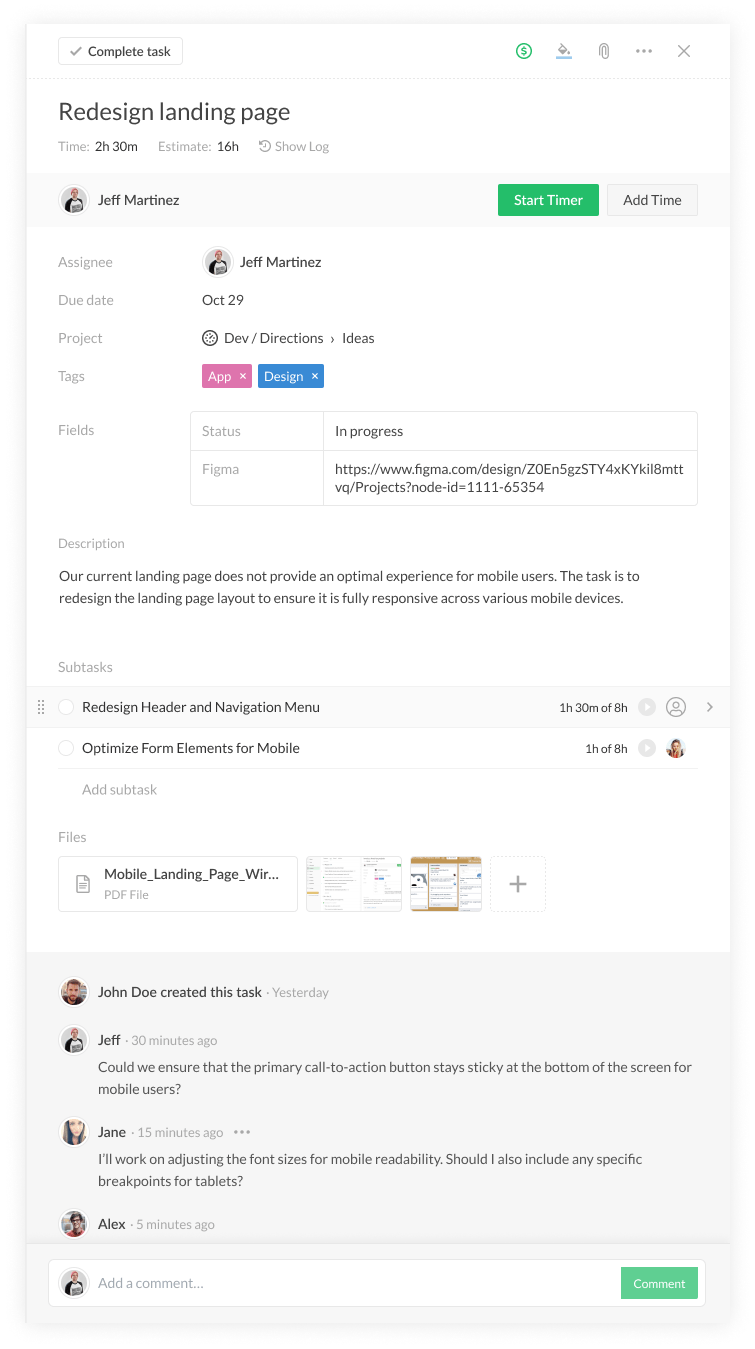Open the three-dots more options menu in header
755x1349 pixels.
(644, 51)
